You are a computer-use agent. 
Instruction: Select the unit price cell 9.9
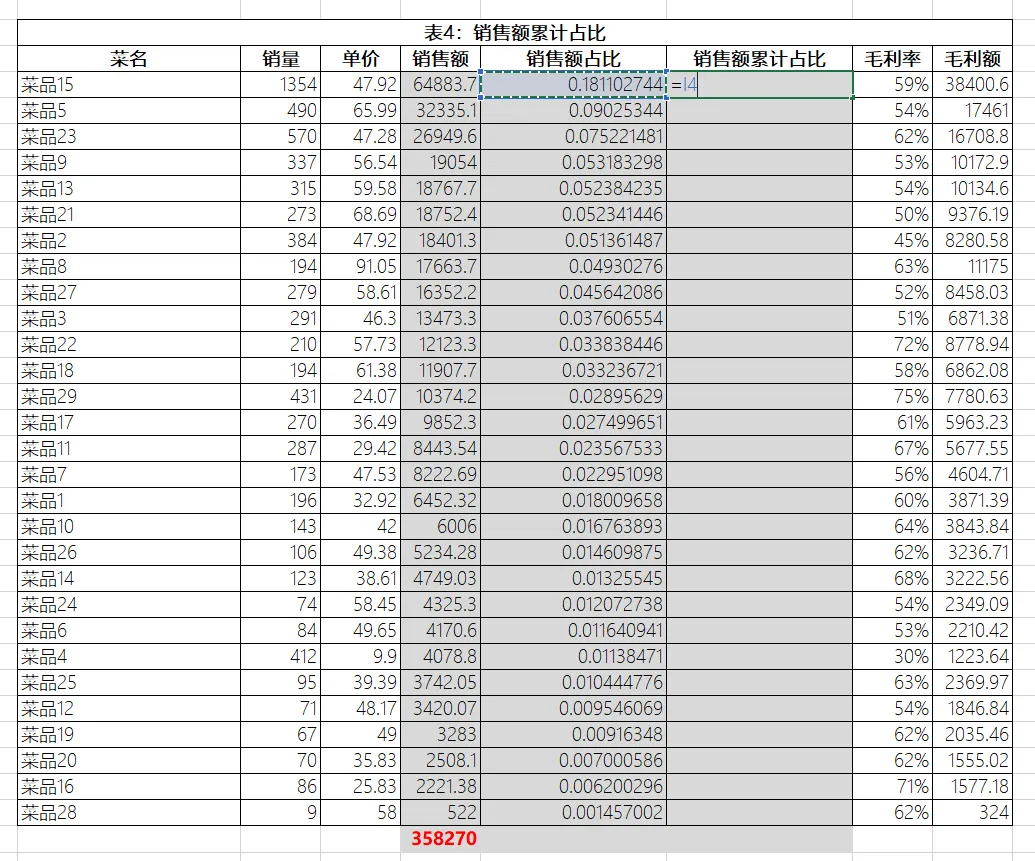tap(360, 656)
